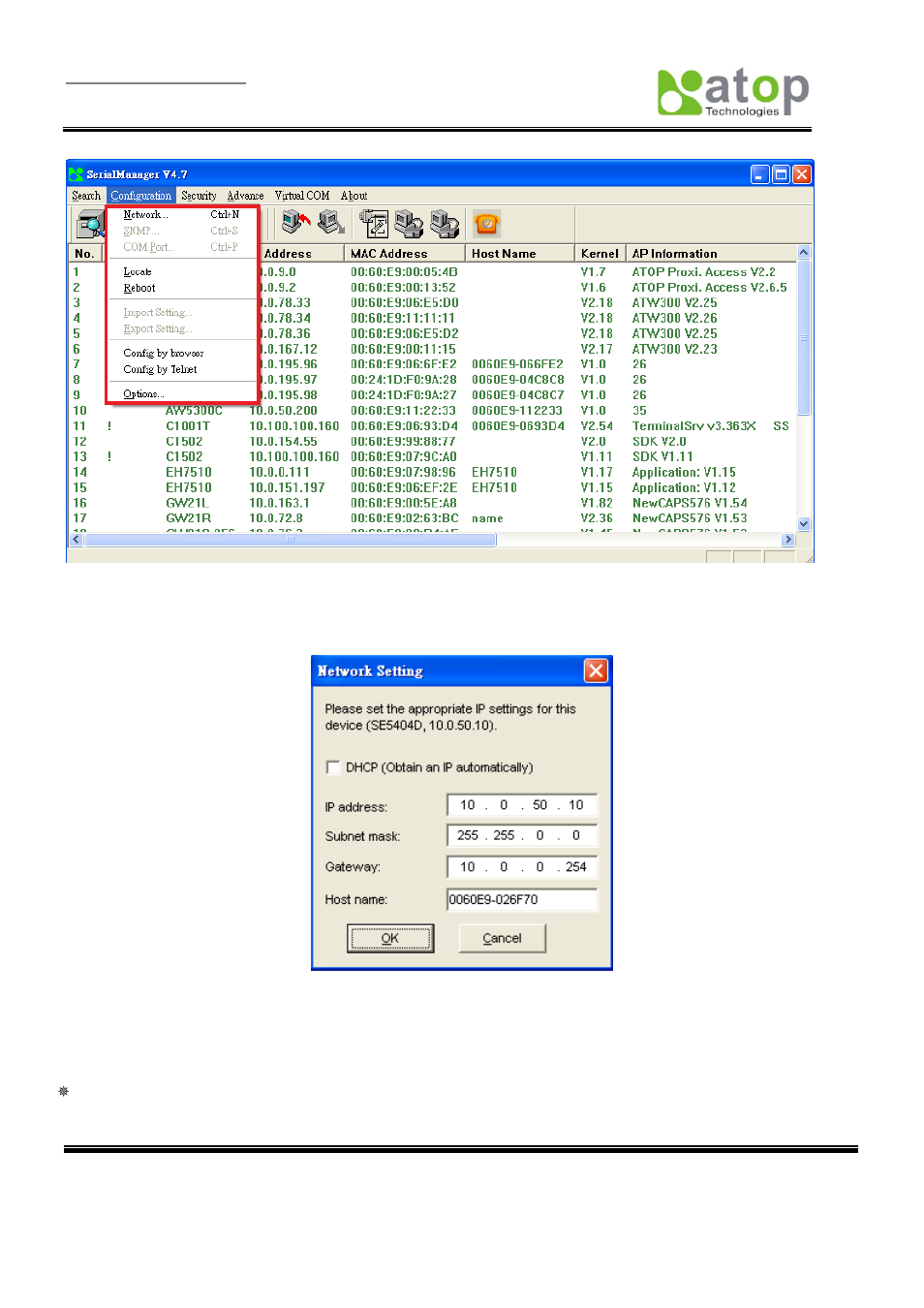The height and width of the screenshot is (1308, 924).
Task: Click kernel version V2.54
Action: 597,426
